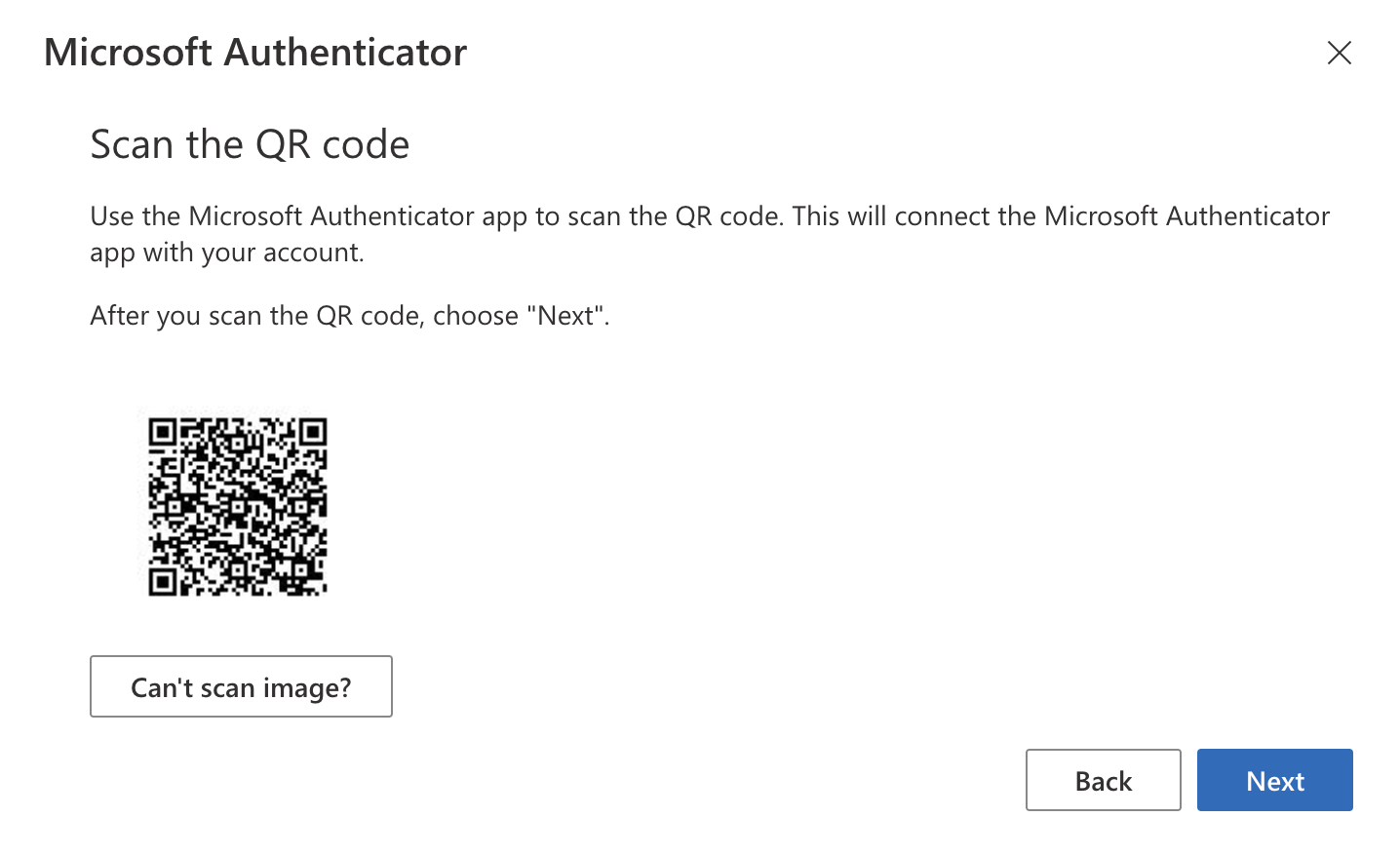Viewport: 1400px width, 856px height.
Task: Click the QR code image
Action: pos(237,506)
